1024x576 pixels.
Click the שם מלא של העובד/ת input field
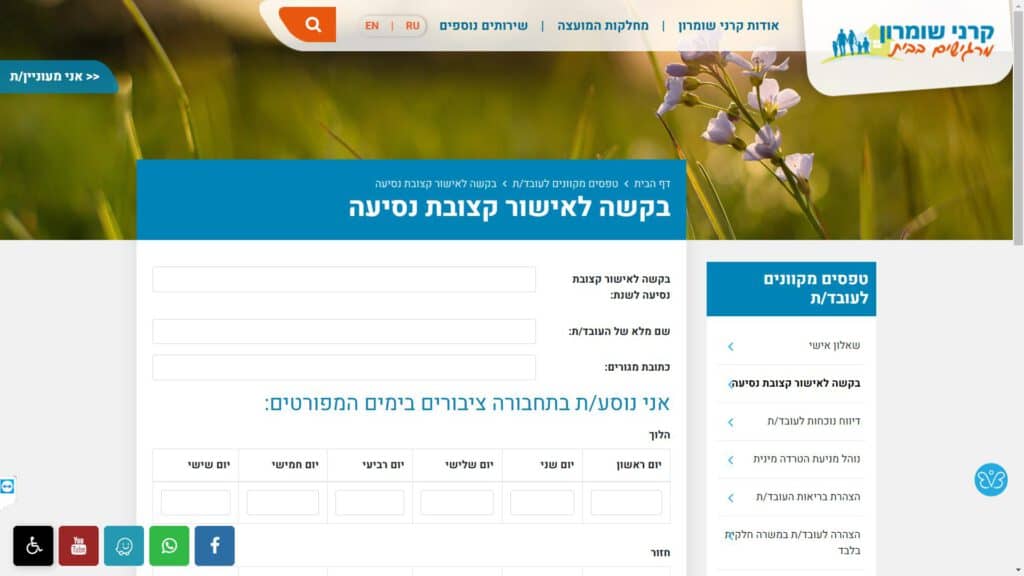tap(344, 331)
